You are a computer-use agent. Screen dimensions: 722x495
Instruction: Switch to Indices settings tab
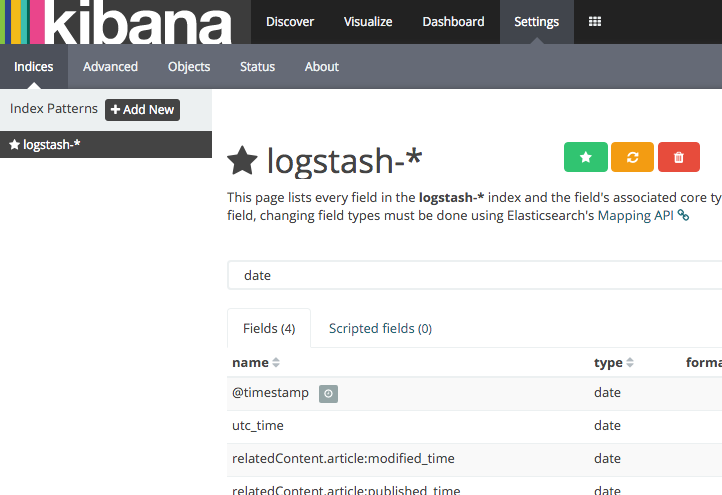34,66
